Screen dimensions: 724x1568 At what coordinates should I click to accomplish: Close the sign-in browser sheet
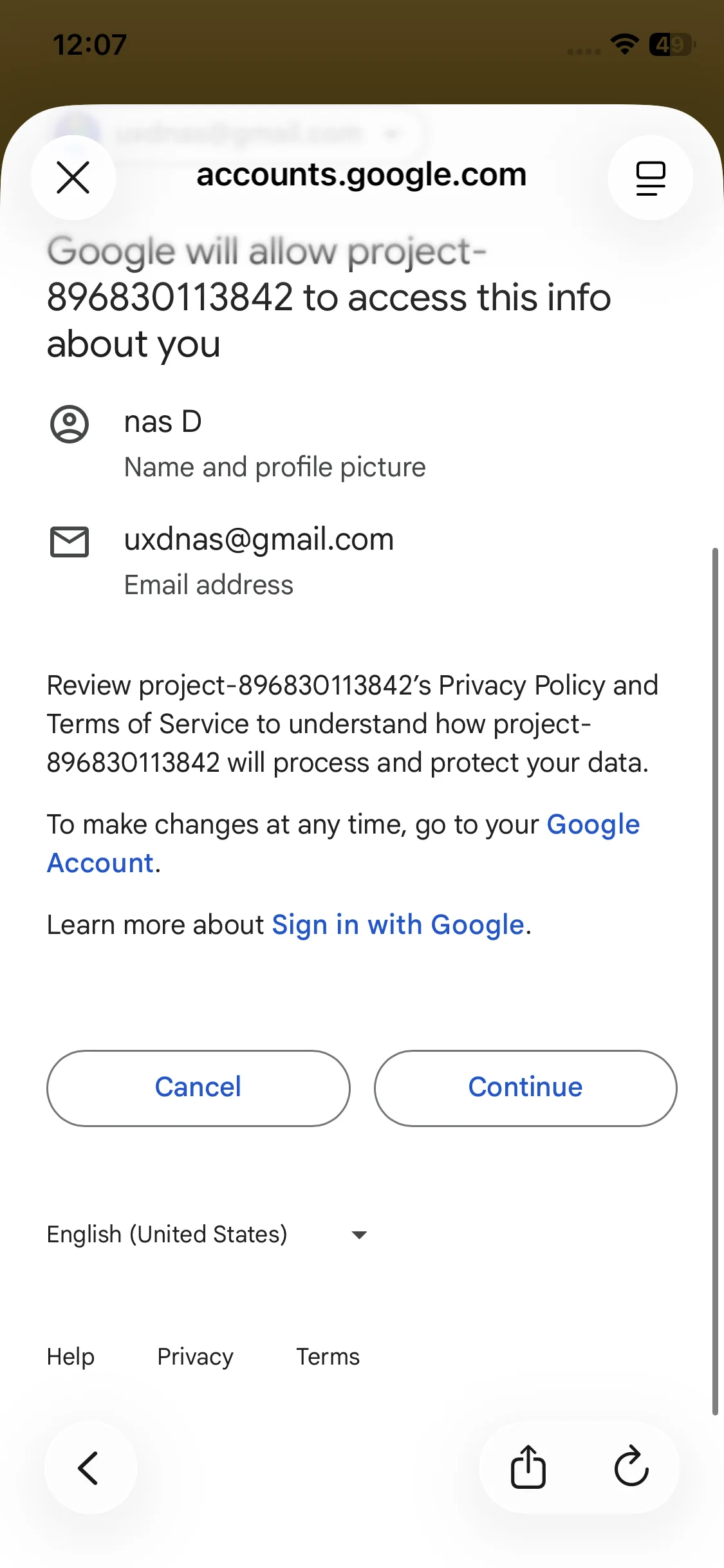coord(73,178)
